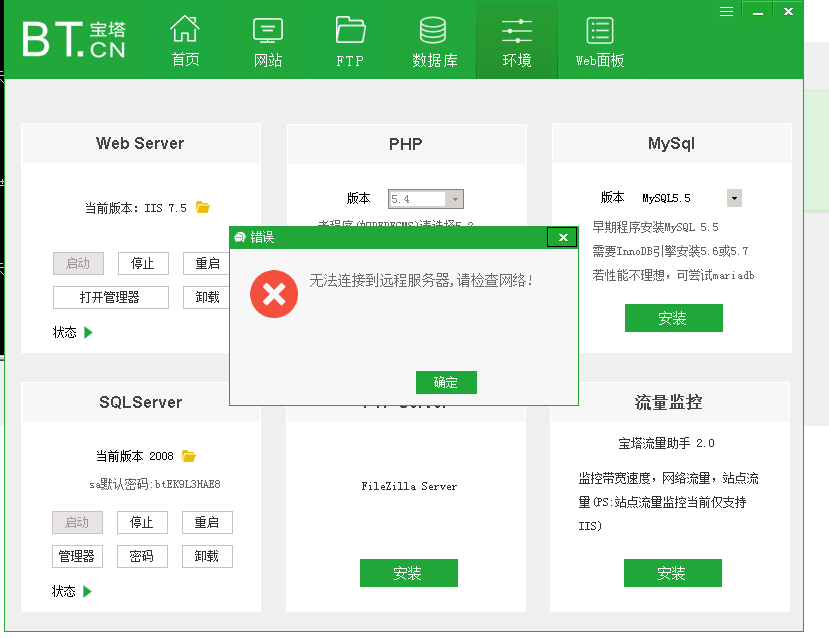Open the FTP folder icon

[350, 29]
